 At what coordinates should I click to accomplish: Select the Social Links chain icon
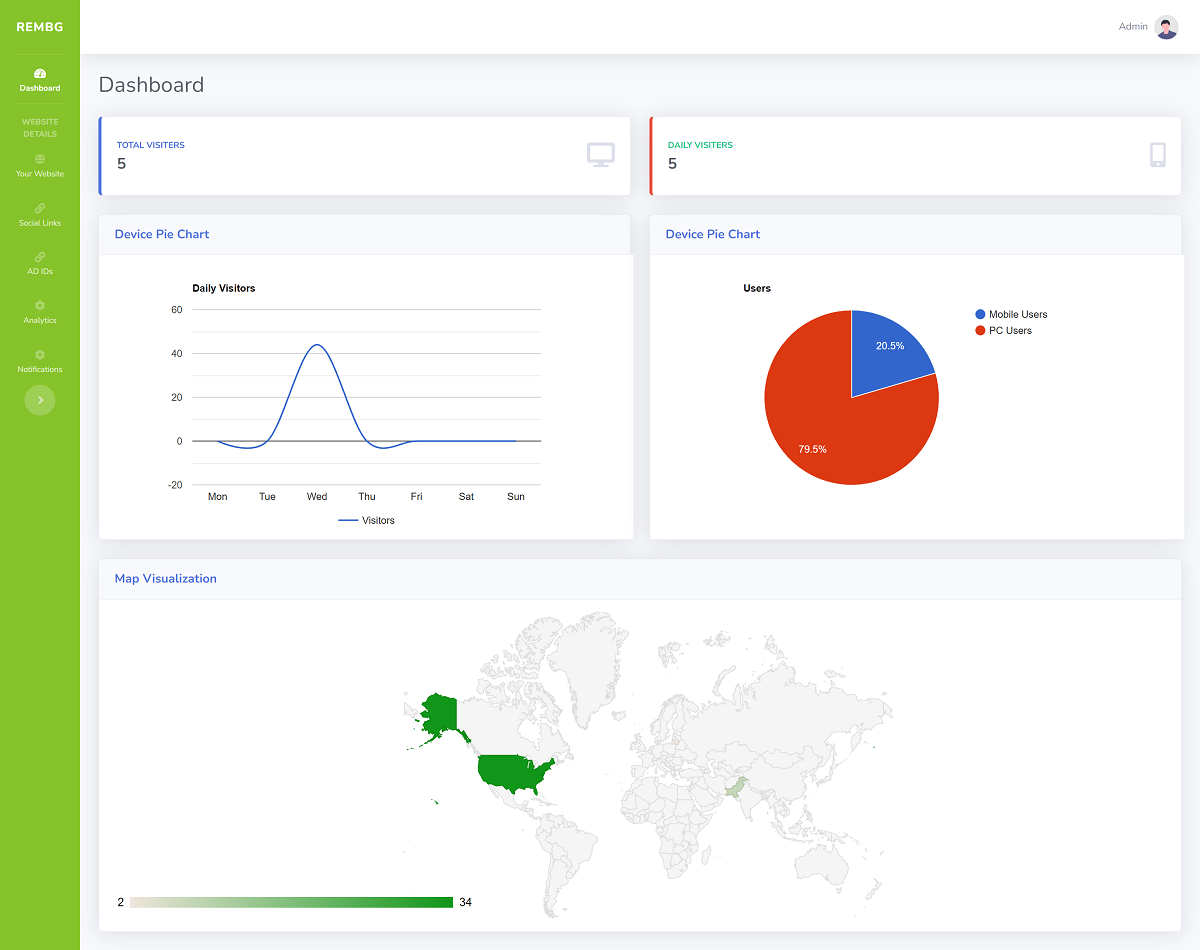[40, 208]
